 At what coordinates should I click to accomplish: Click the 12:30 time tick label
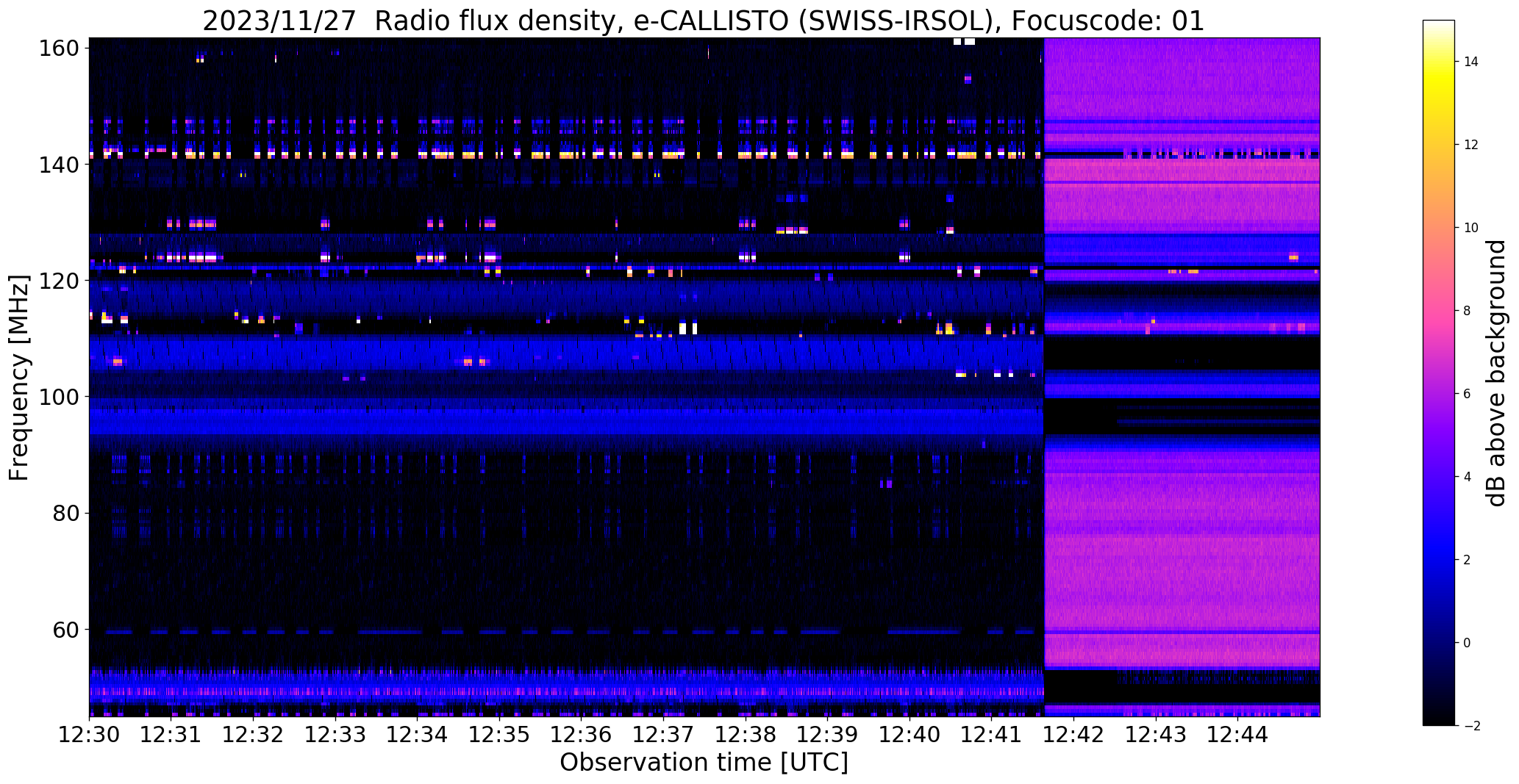click(89, 735)
